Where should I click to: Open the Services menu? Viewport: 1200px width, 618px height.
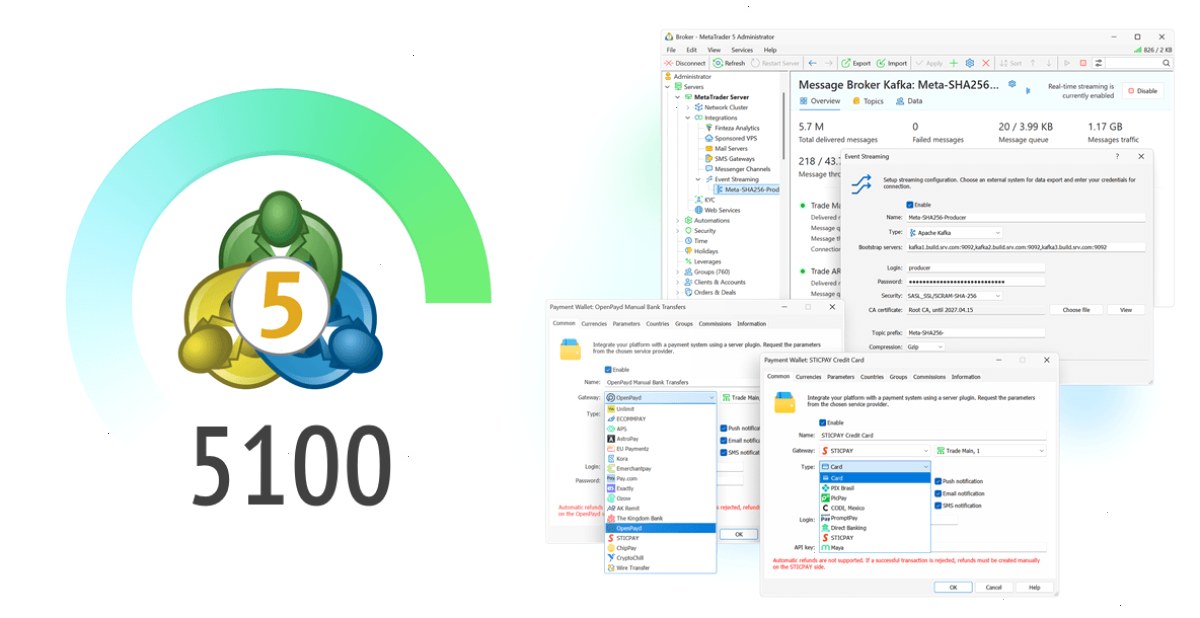pos(742,50)
